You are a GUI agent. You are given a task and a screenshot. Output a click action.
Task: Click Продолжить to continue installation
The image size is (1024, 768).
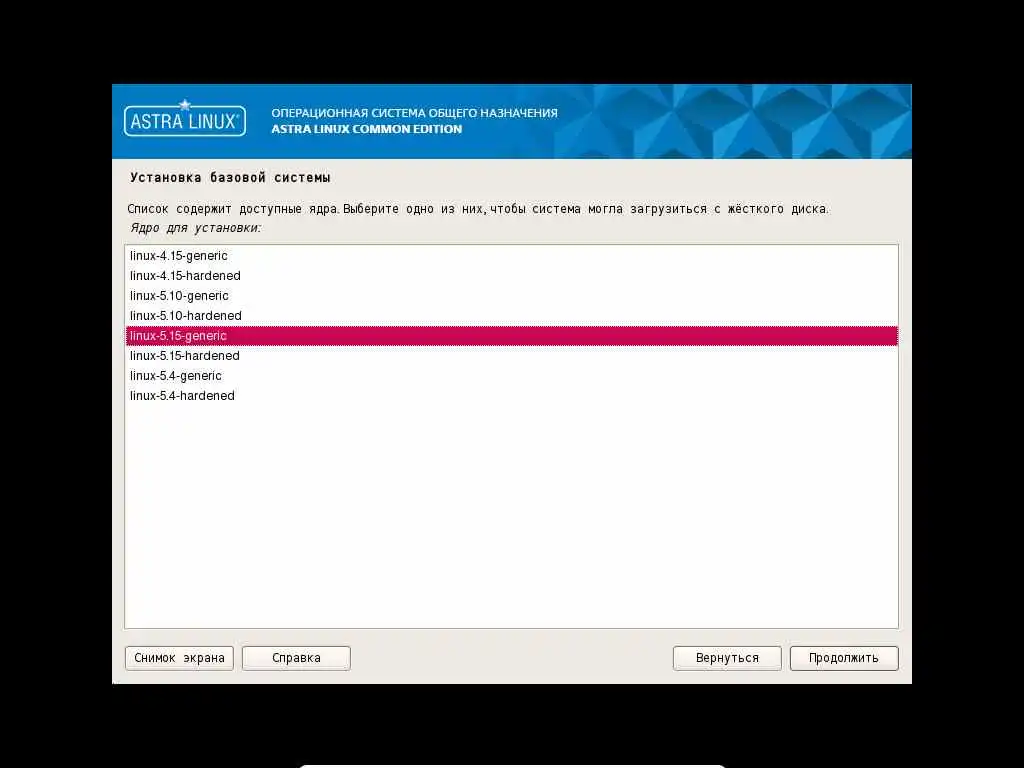coord(844,658)
